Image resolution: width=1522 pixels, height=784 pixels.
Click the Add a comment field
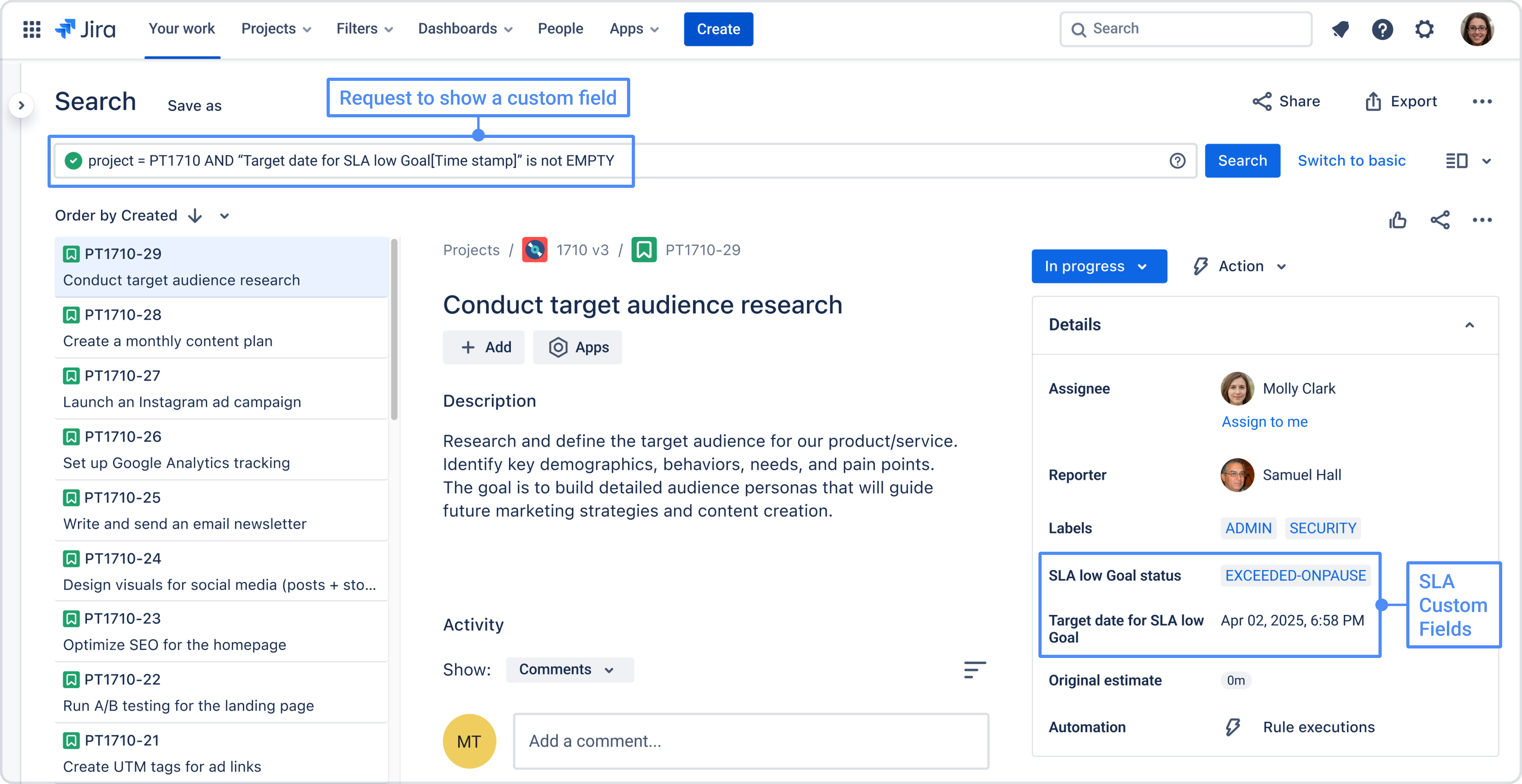tap(750, 741)
